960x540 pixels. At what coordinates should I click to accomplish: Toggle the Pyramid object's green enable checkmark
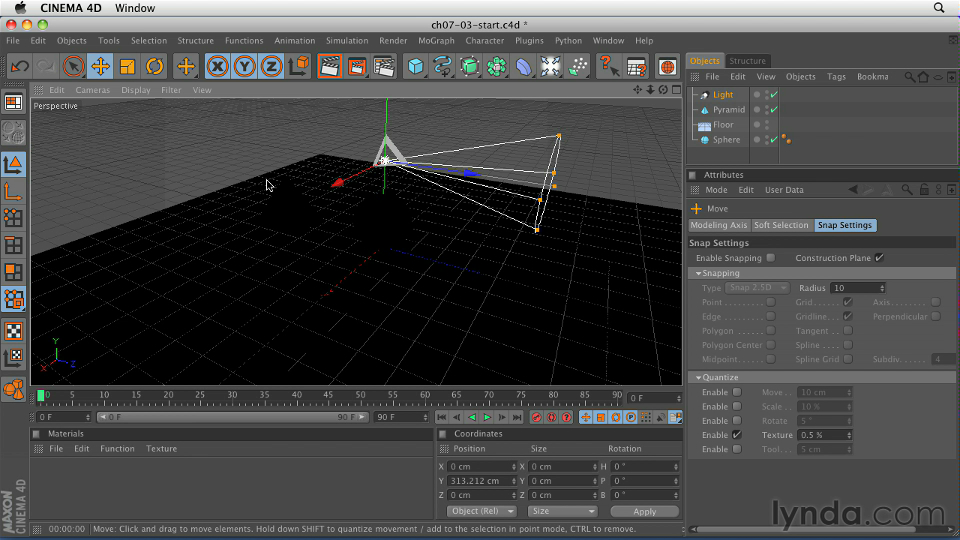point(774,110)
